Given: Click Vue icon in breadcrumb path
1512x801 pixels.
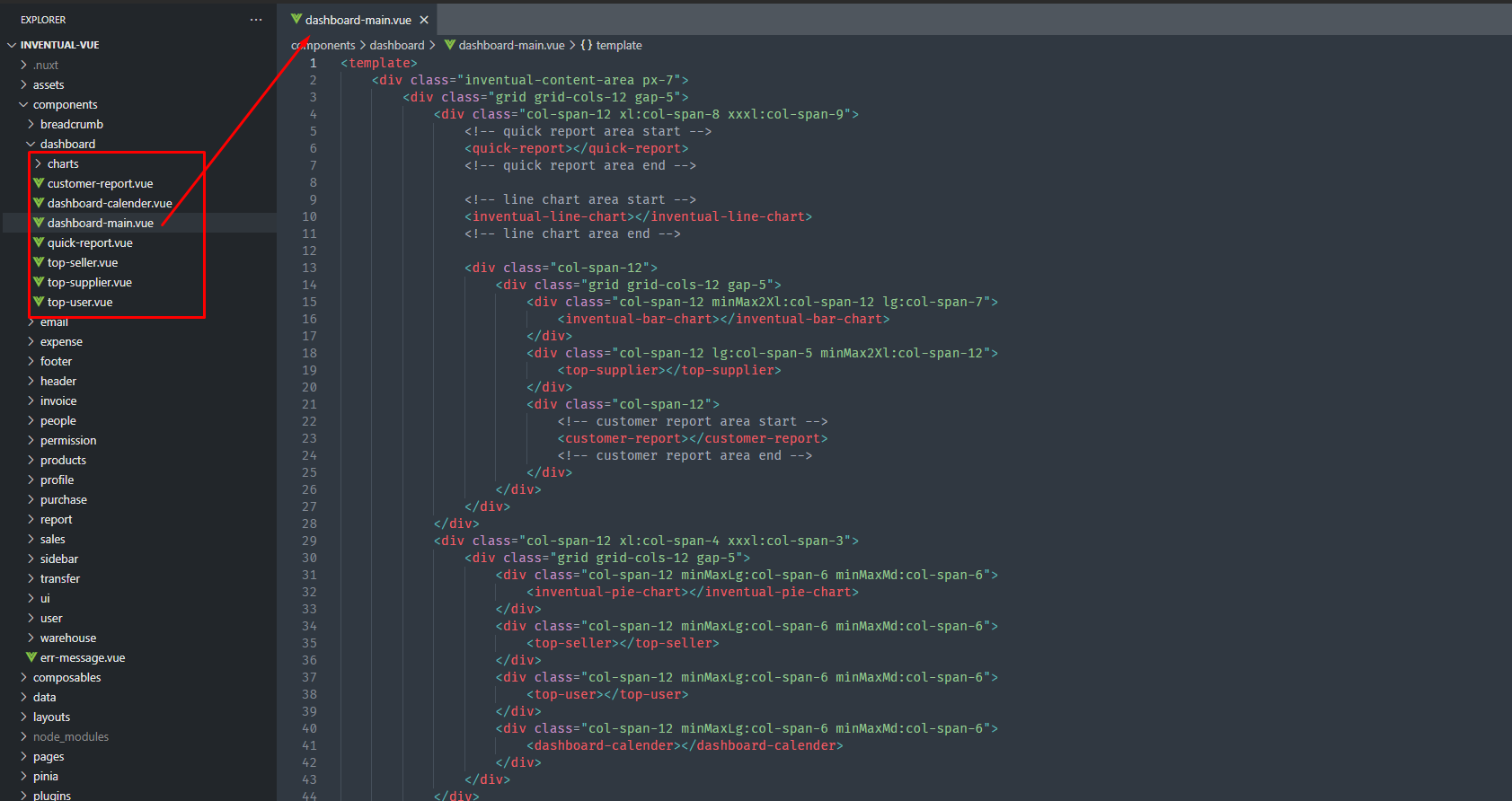Looking at the screenshot, I should pos(450,45).
